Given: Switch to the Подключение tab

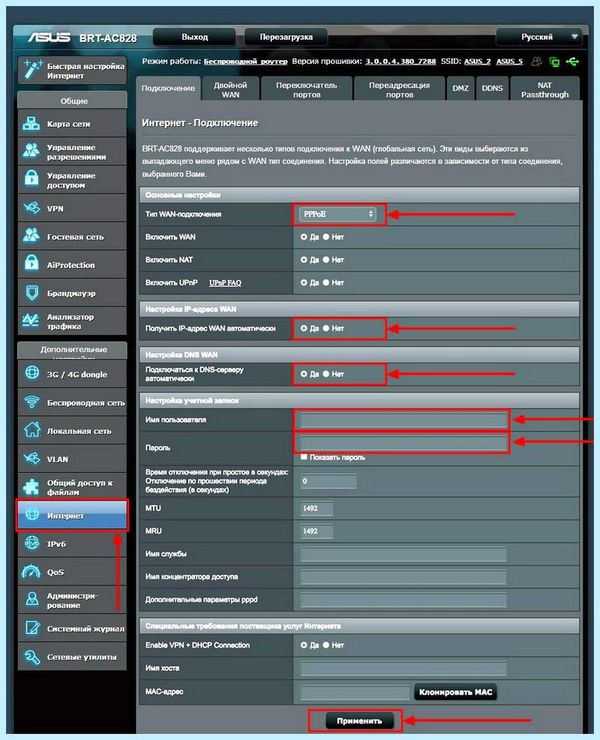Looking at the screenshot, I should [168, 88].
